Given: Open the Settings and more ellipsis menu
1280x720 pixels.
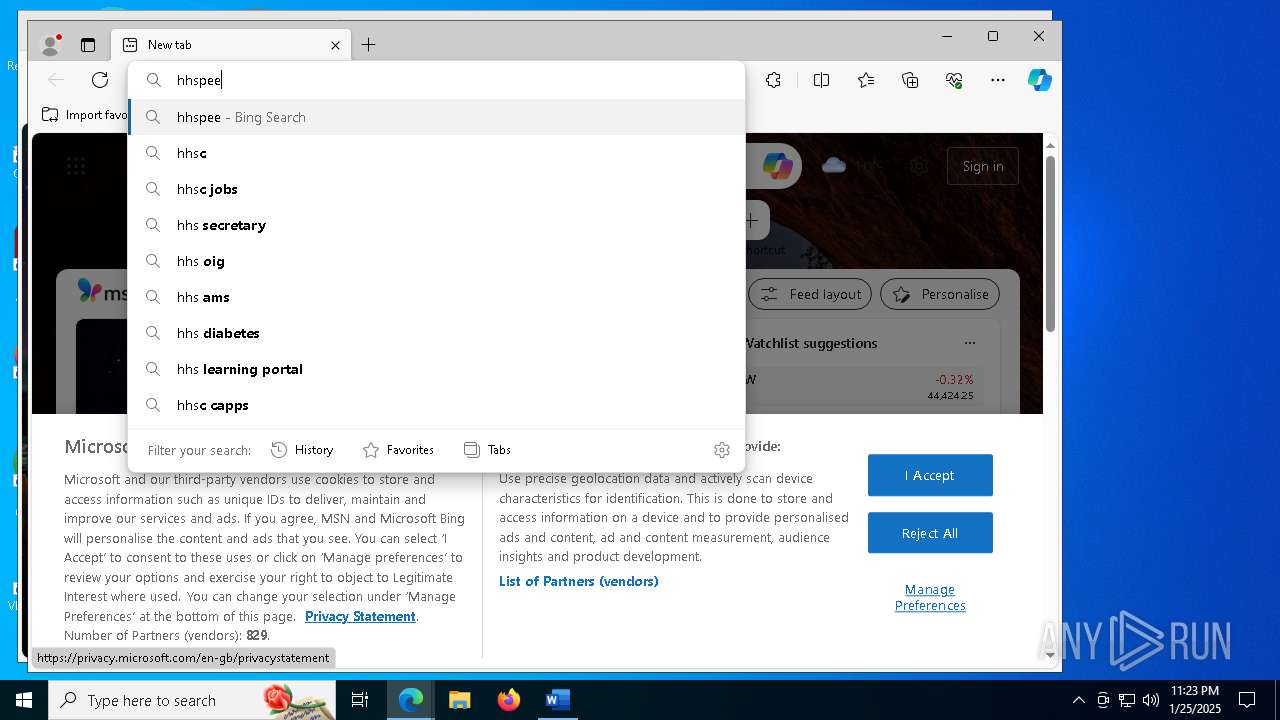Looking at the screenshot, I should tap(998, 80).
